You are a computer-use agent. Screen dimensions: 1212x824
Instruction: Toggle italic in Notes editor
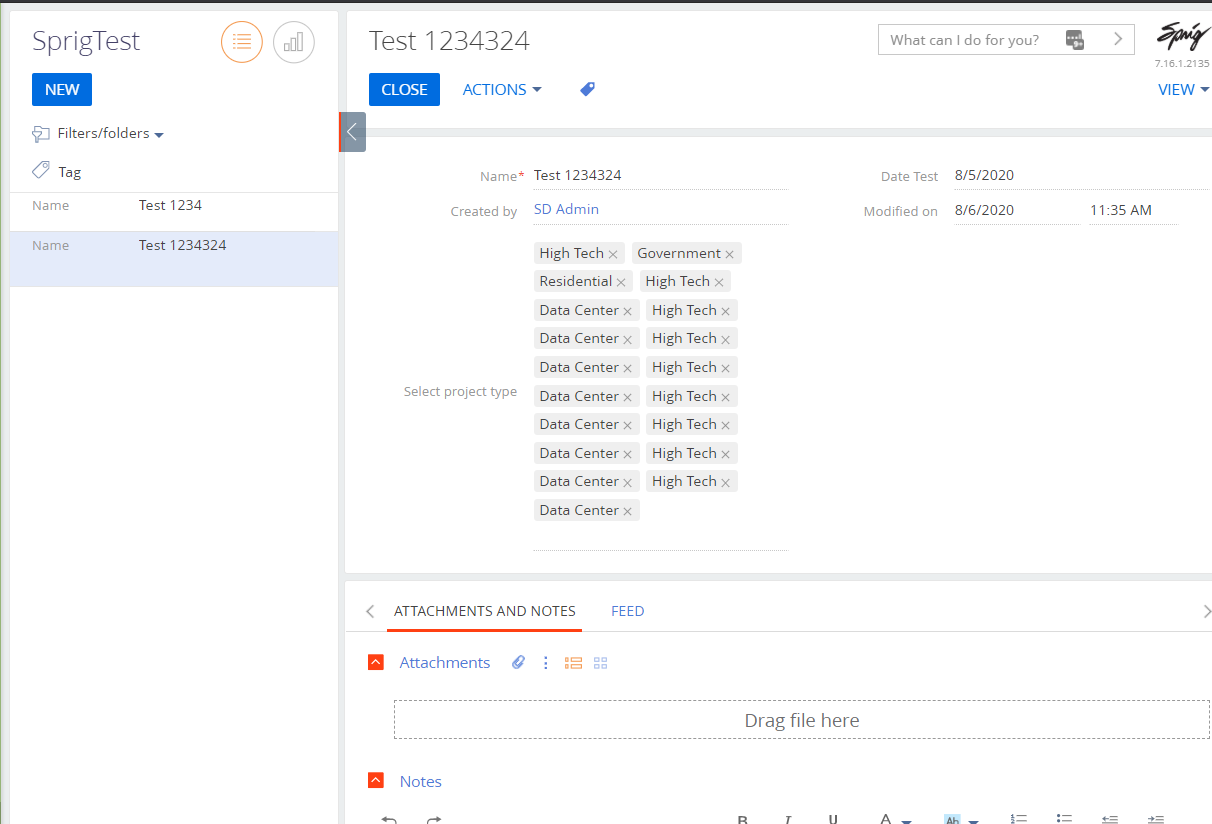[x=788, y=819]
